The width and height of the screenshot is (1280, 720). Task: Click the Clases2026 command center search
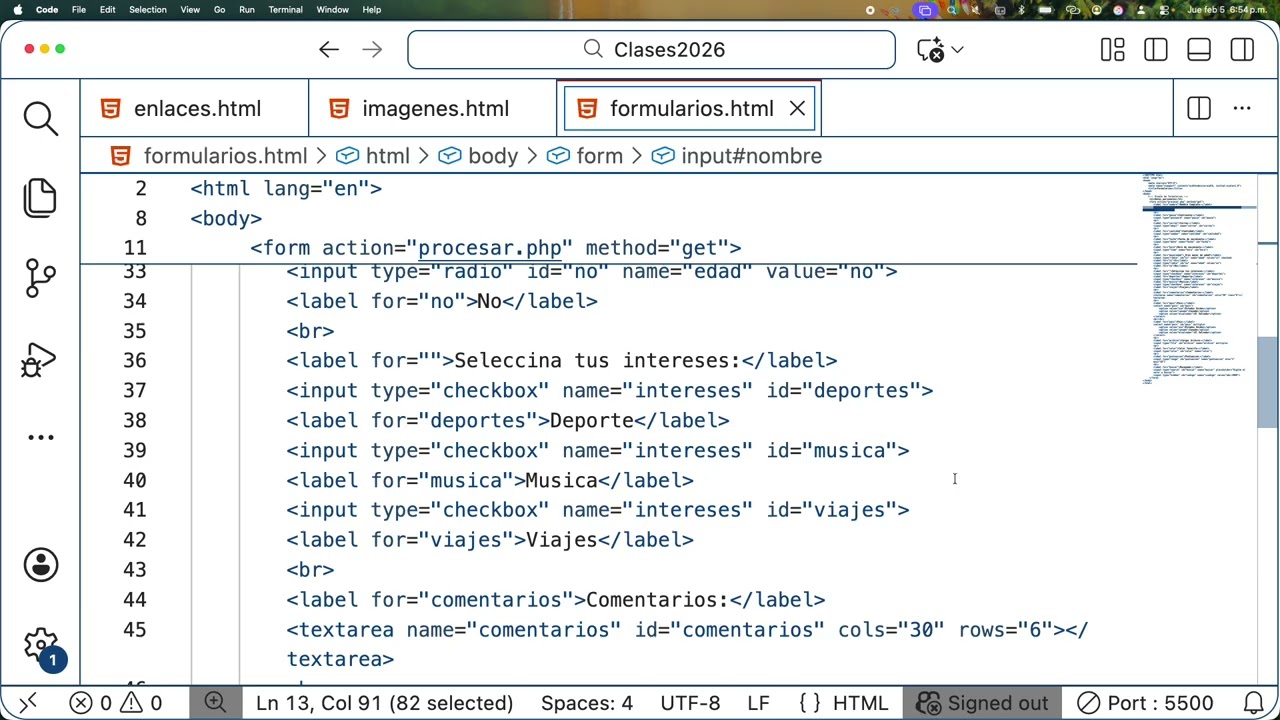pos(651,49)
